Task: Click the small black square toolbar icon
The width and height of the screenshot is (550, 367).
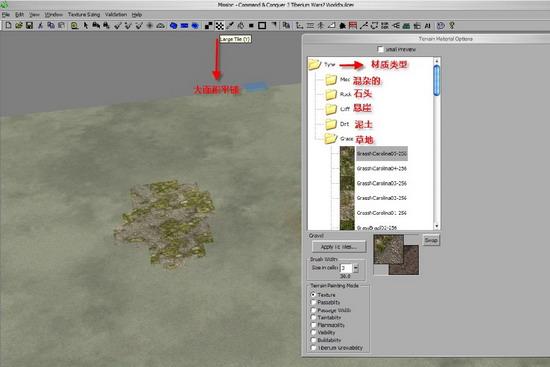Action: [251, 25]
